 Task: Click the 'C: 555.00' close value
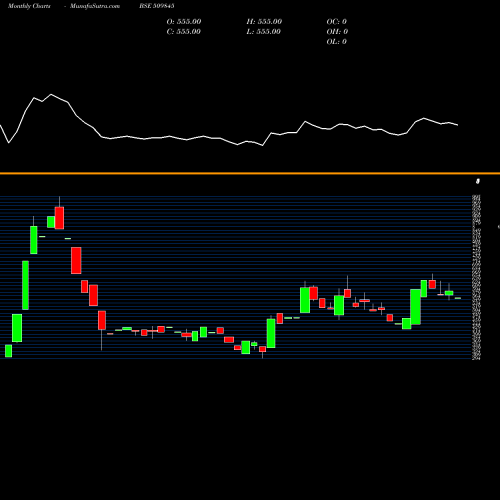click(184, 32)
